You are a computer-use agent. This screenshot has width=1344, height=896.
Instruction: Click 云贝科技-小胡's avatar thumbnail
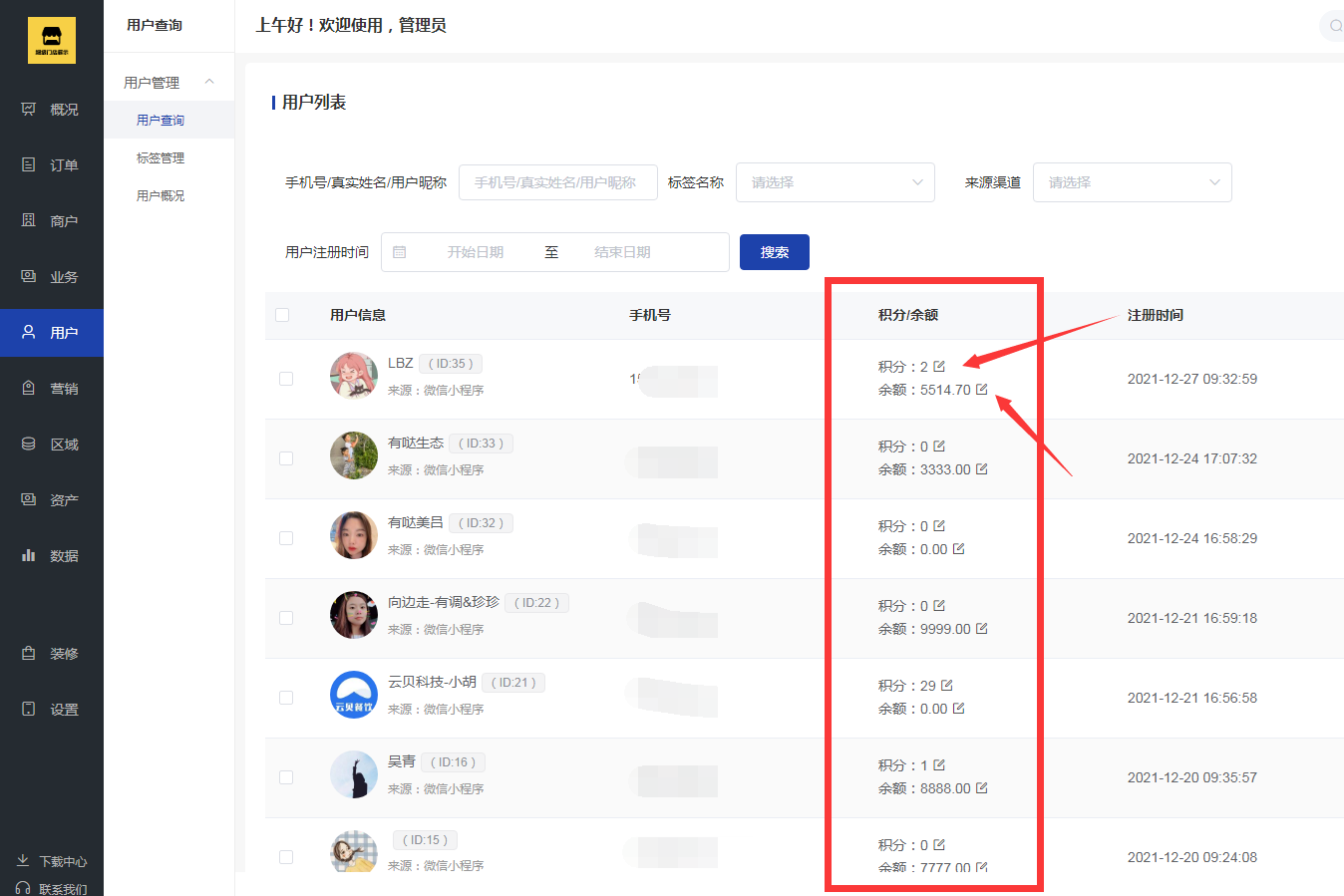[354, 695]
